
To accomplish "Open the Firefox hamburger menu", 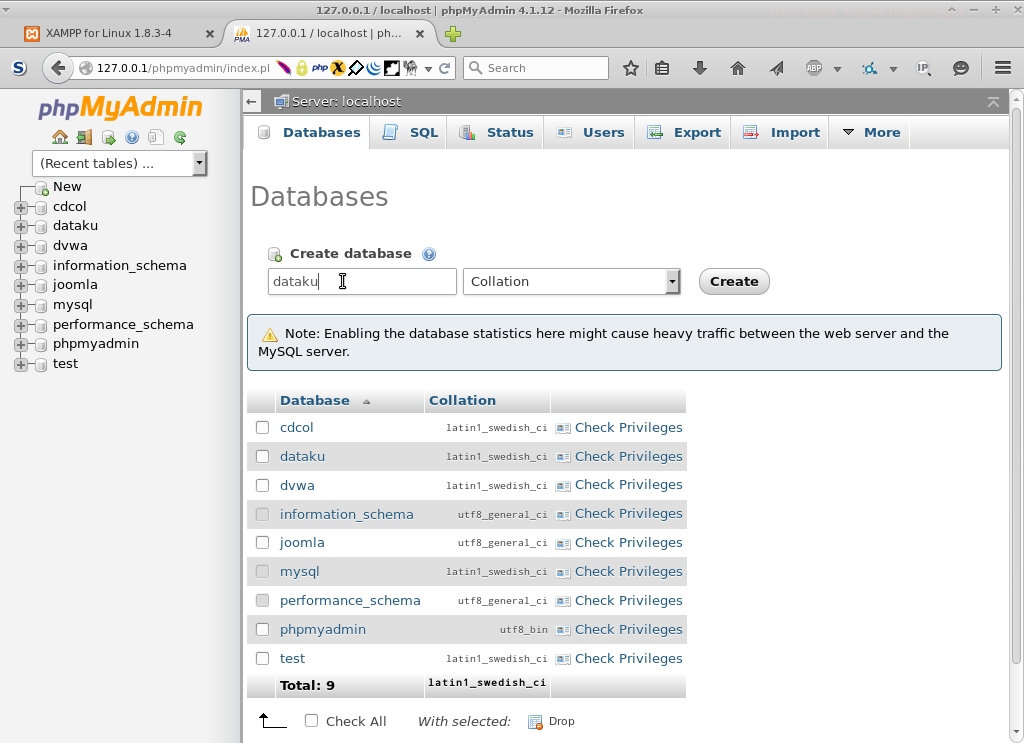I will pos(1003,68).
